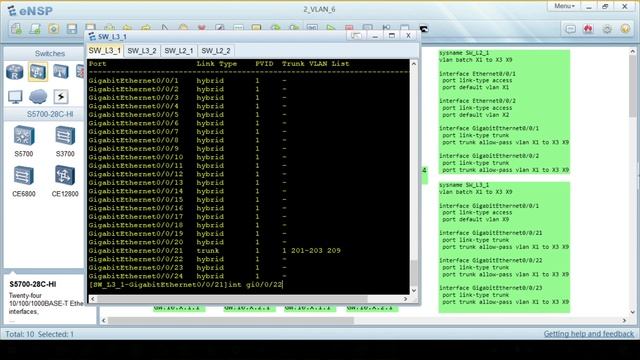640x360 pixels.
Task: Switch to the SW_L2_2 terminal tab
Action: pos(216,51)
